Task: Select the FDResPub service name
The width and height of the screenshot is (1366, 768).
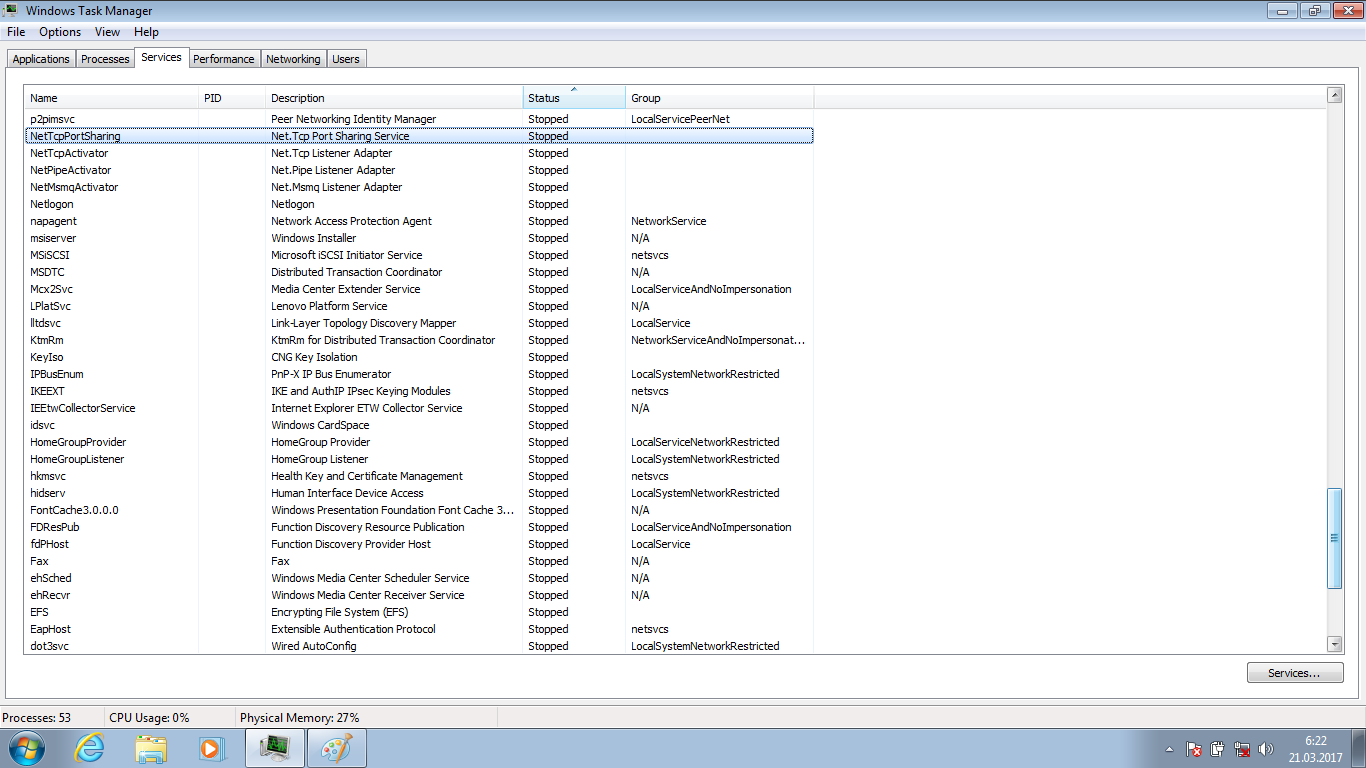Action: click(x=55, y=527)
